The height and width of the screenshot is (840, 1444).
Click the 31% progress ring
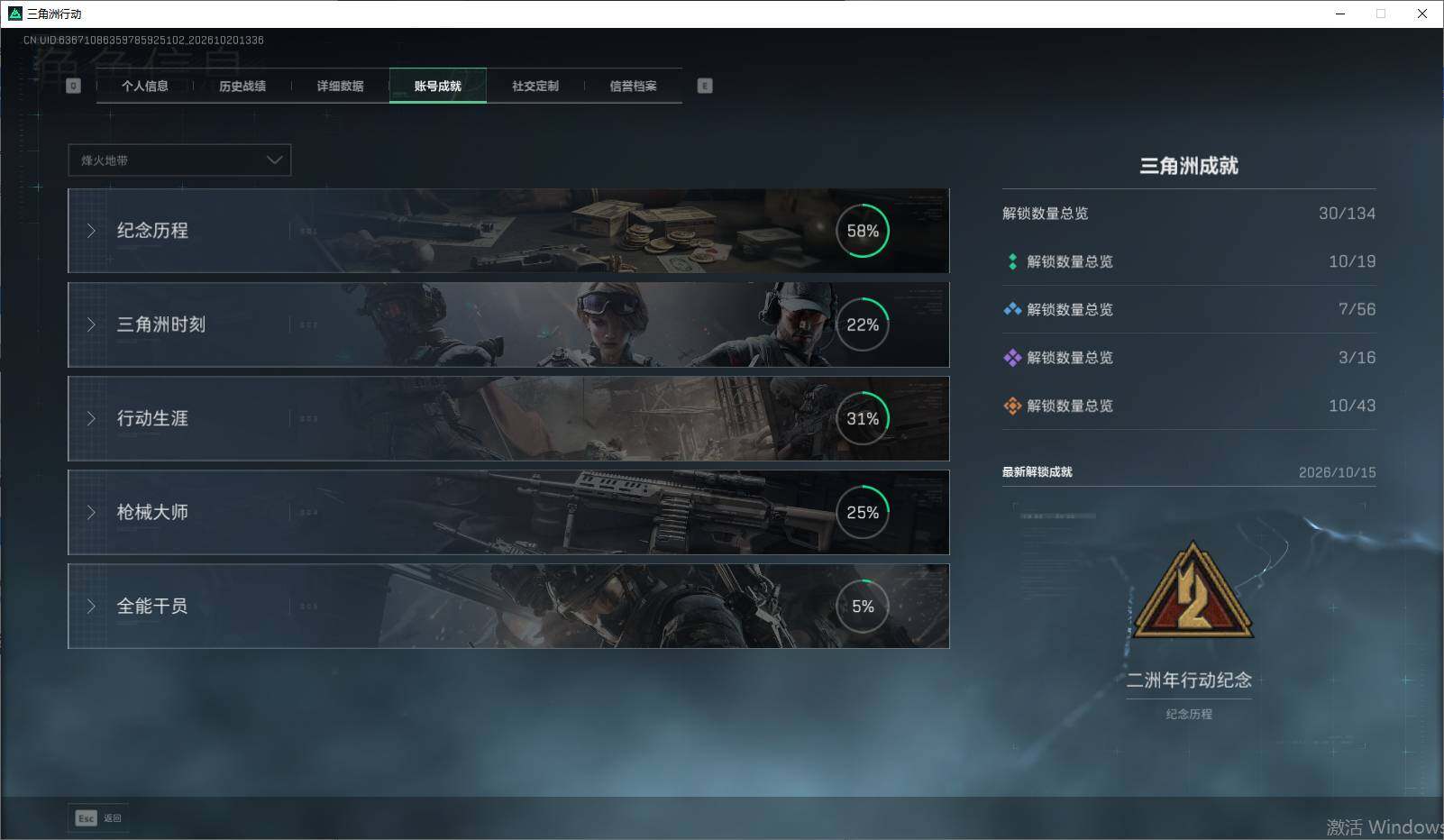click(x=863, y=418)
